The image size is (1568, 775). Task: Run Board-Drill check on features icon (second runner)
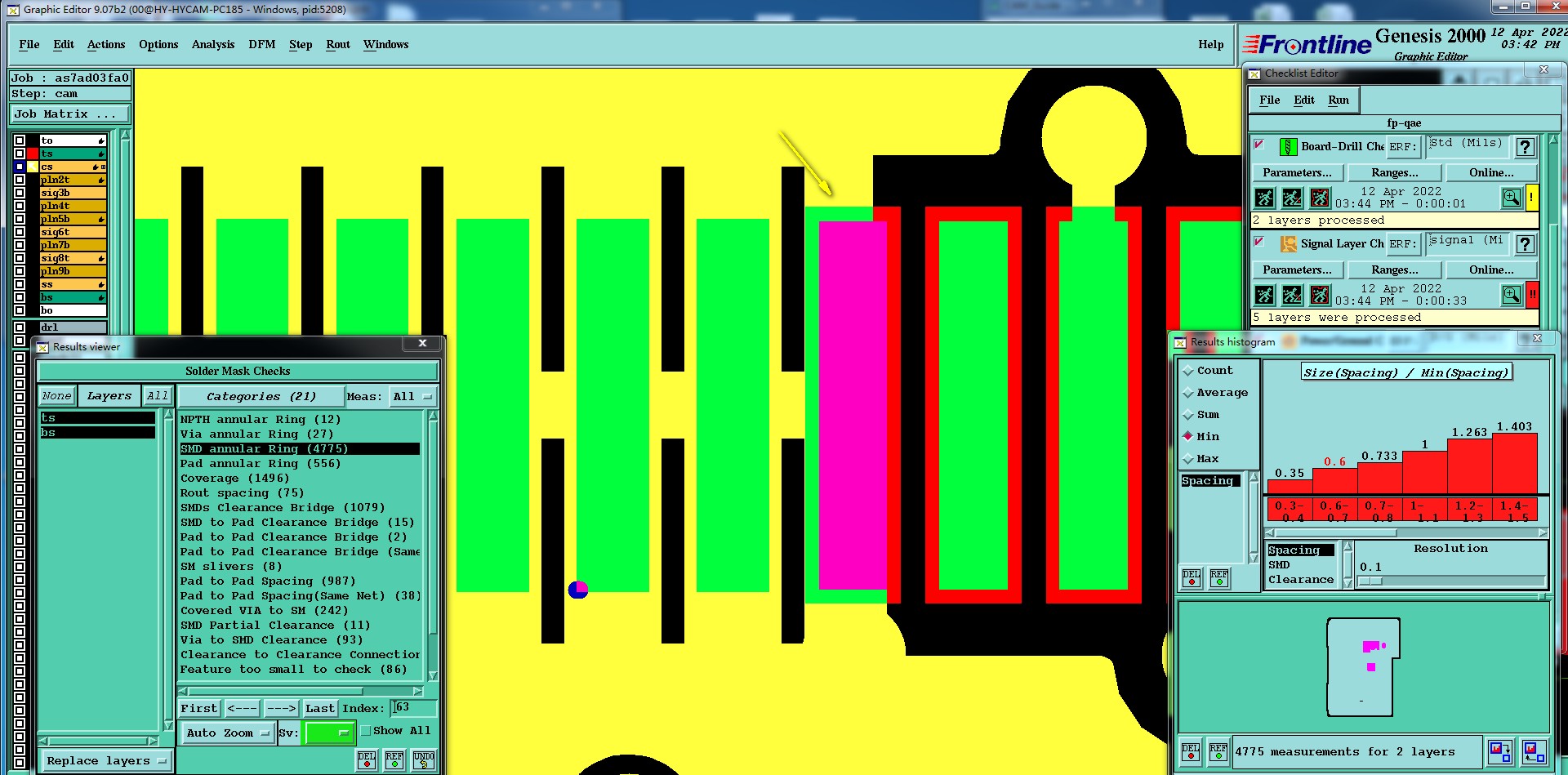click(x=1292, y=198)
